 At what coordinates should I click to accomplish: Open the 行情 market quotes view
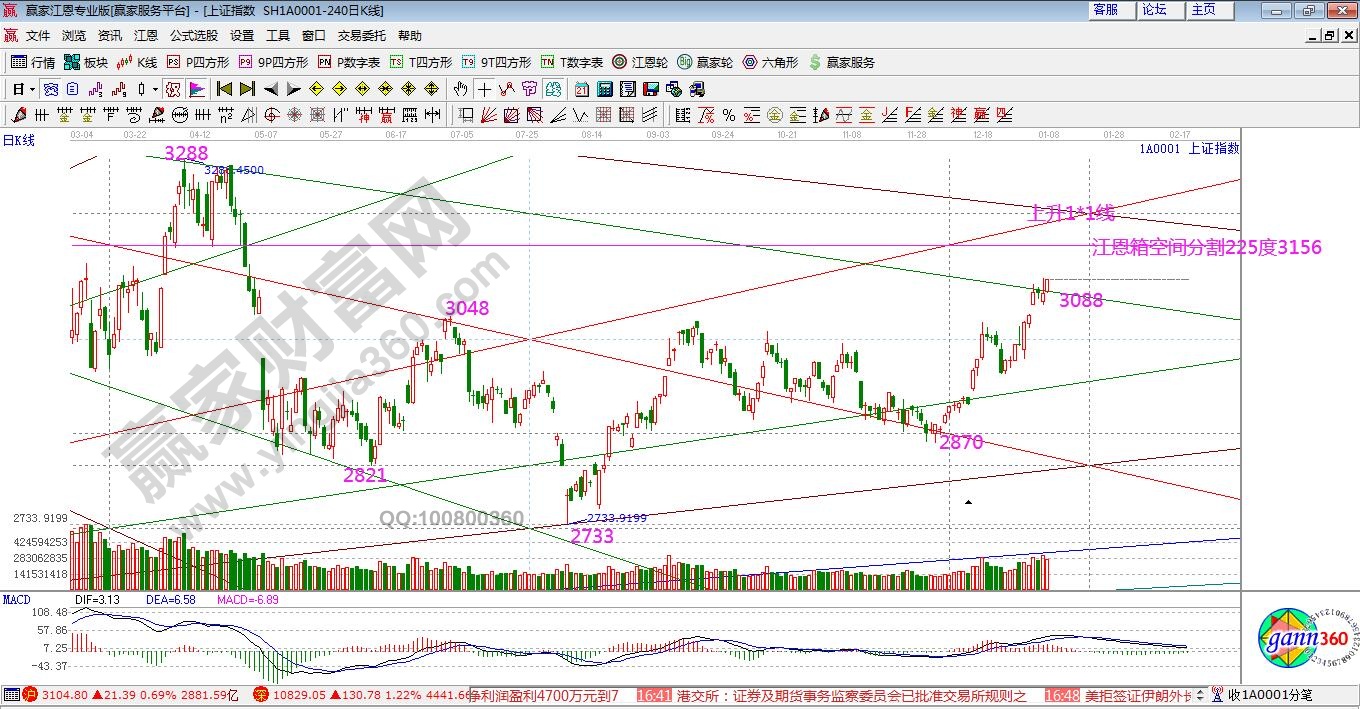33,62
